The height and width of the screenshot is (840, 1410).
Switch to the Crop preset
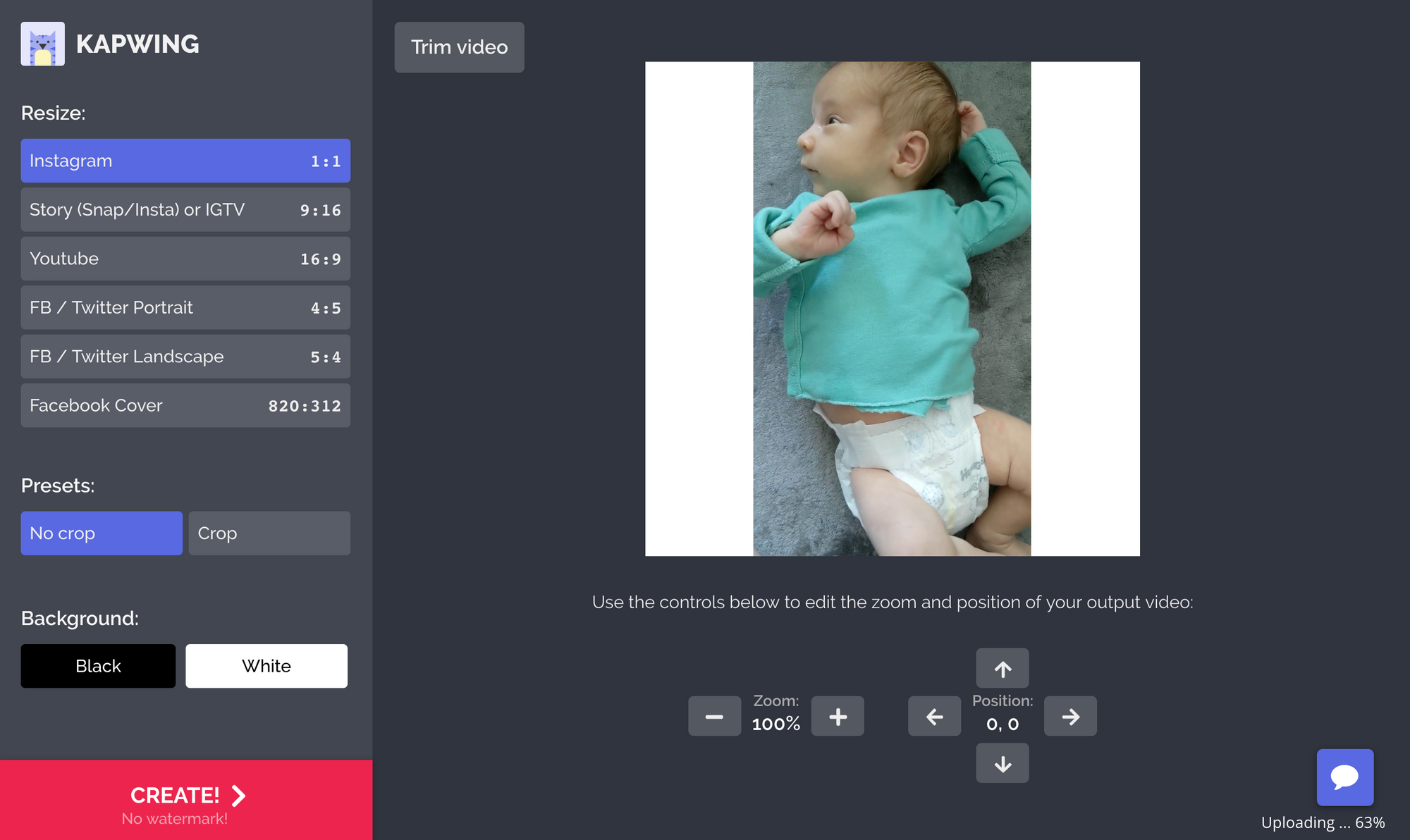[269, 533]
